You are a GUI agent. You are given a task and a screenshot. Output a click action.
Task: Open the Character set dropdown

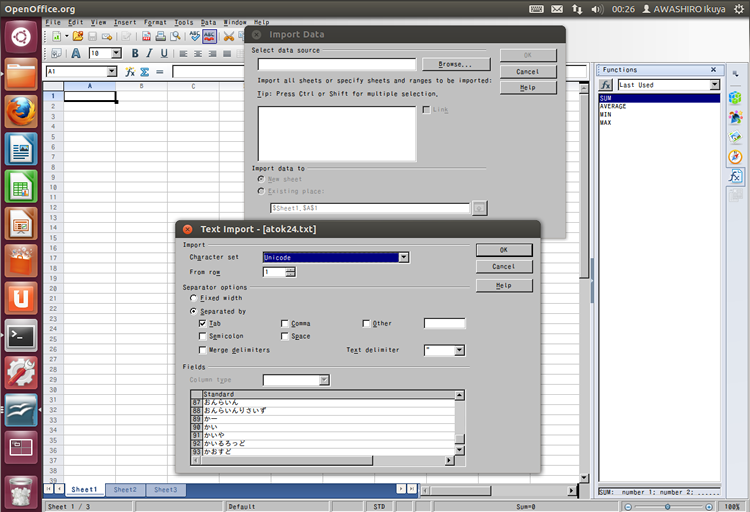[x=404, y=257]
